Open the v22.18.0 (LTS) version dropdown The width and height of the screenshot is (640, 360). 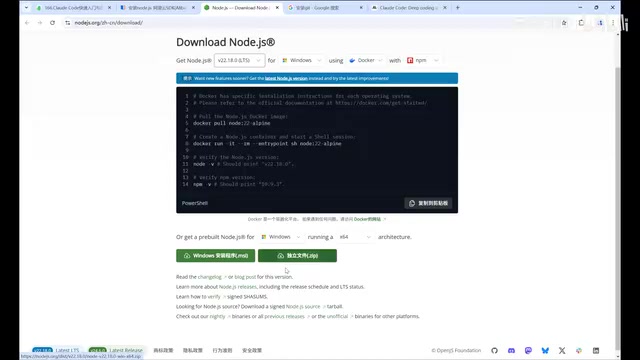(239, 60)
